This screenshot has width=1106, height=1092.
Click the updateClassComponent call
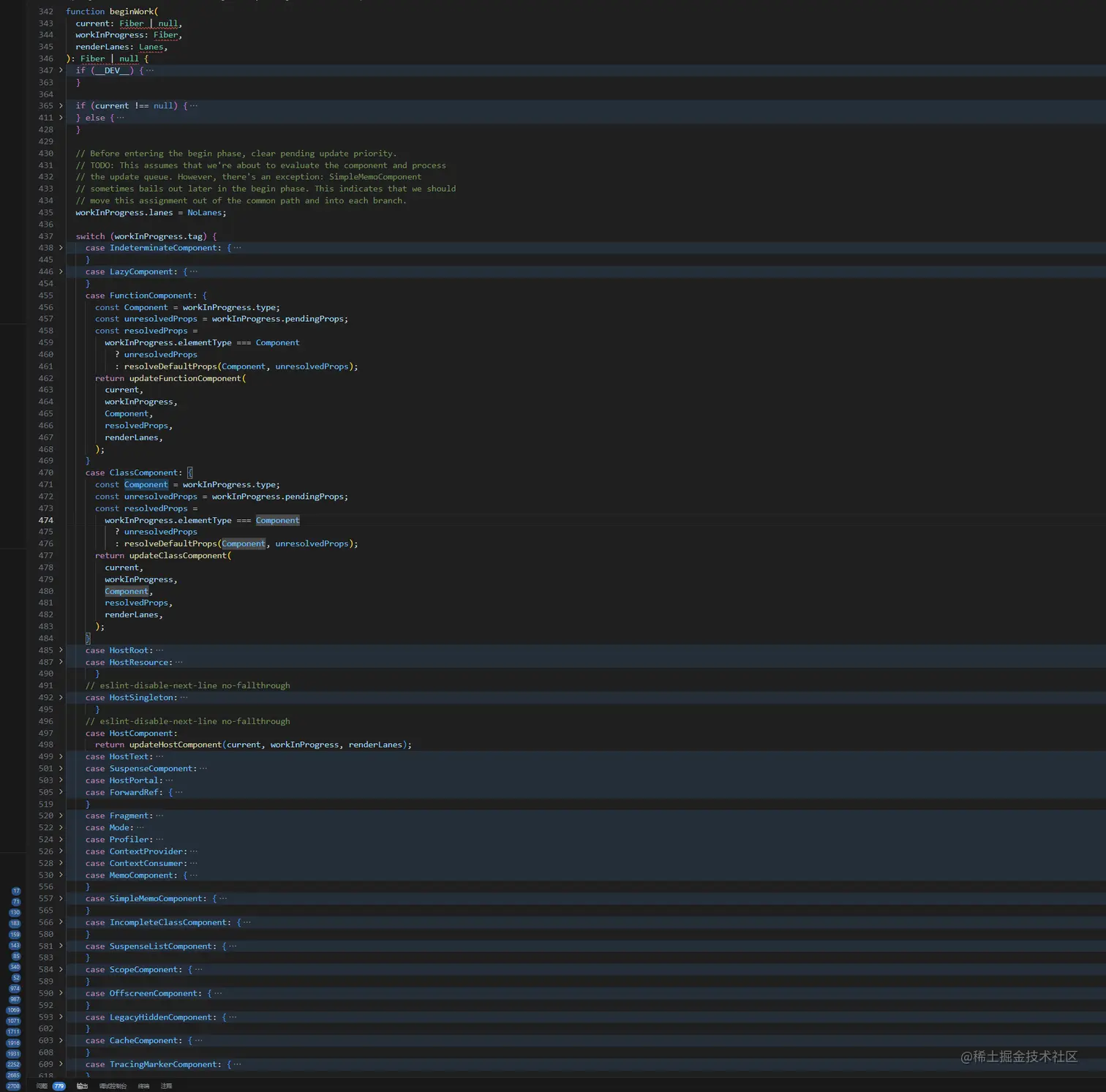(178, 556)
